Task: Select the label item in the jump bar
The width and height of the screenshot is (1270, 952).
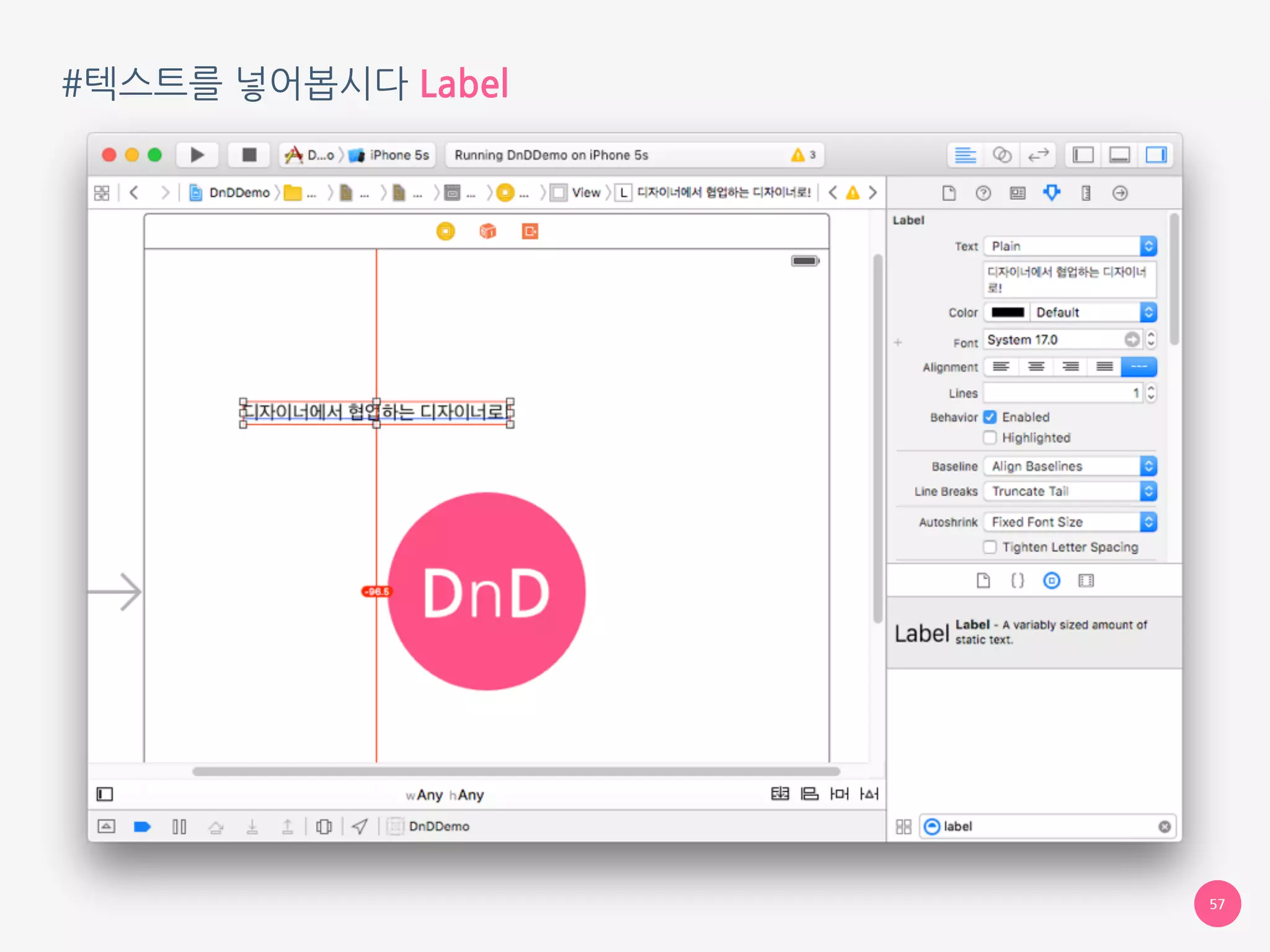Action: click(713, 193)
